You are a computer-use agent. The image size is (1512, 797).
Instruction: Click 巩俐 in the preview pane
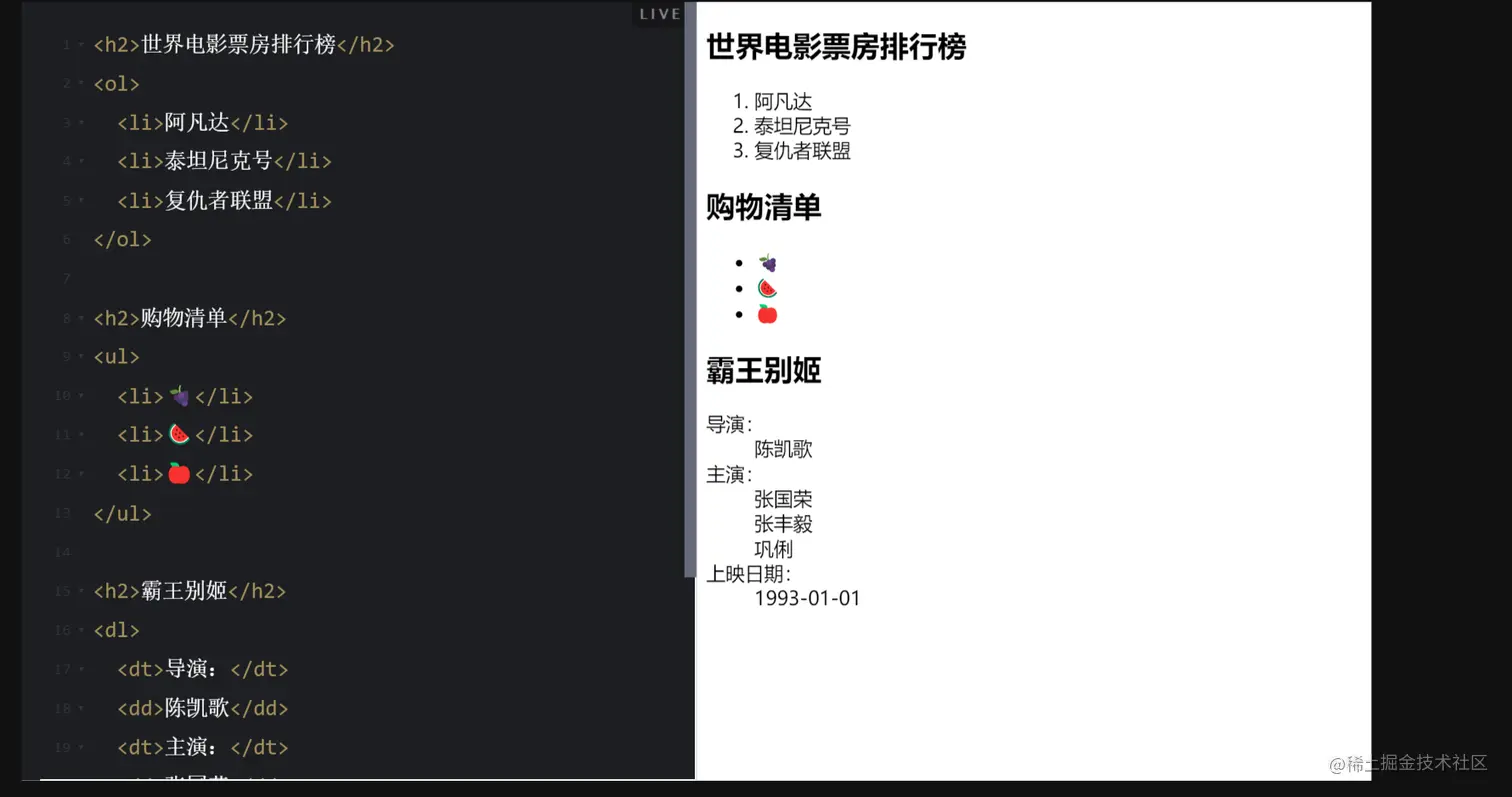pos(773,549)
